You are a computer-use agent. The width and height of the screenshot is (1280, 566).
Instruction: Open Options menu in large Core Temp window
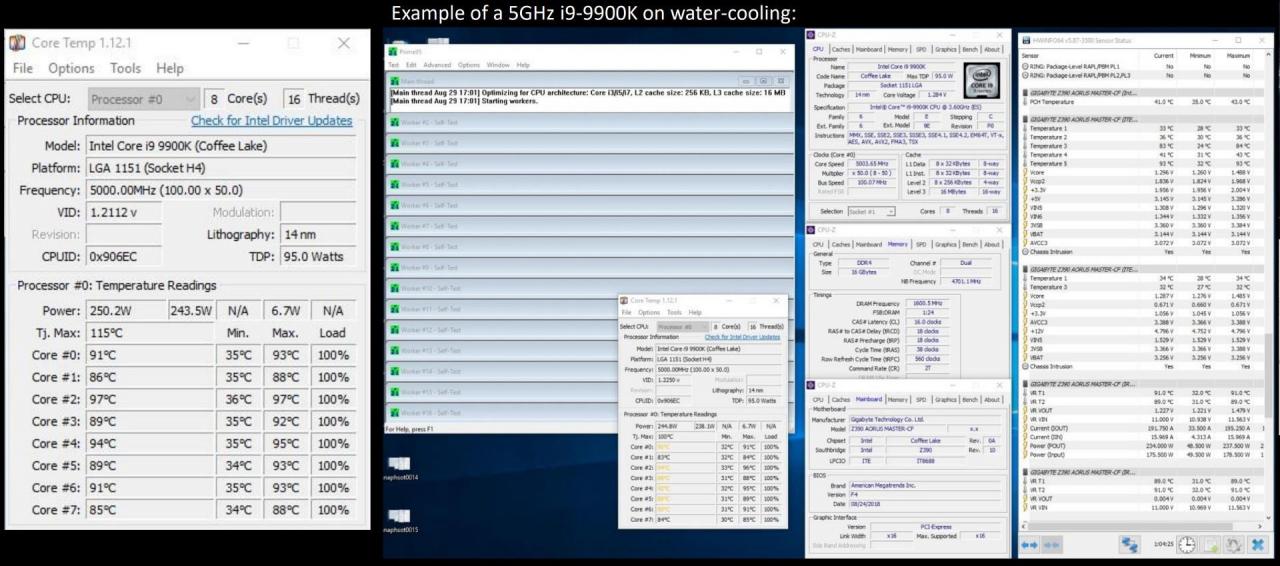pos(71,68)
